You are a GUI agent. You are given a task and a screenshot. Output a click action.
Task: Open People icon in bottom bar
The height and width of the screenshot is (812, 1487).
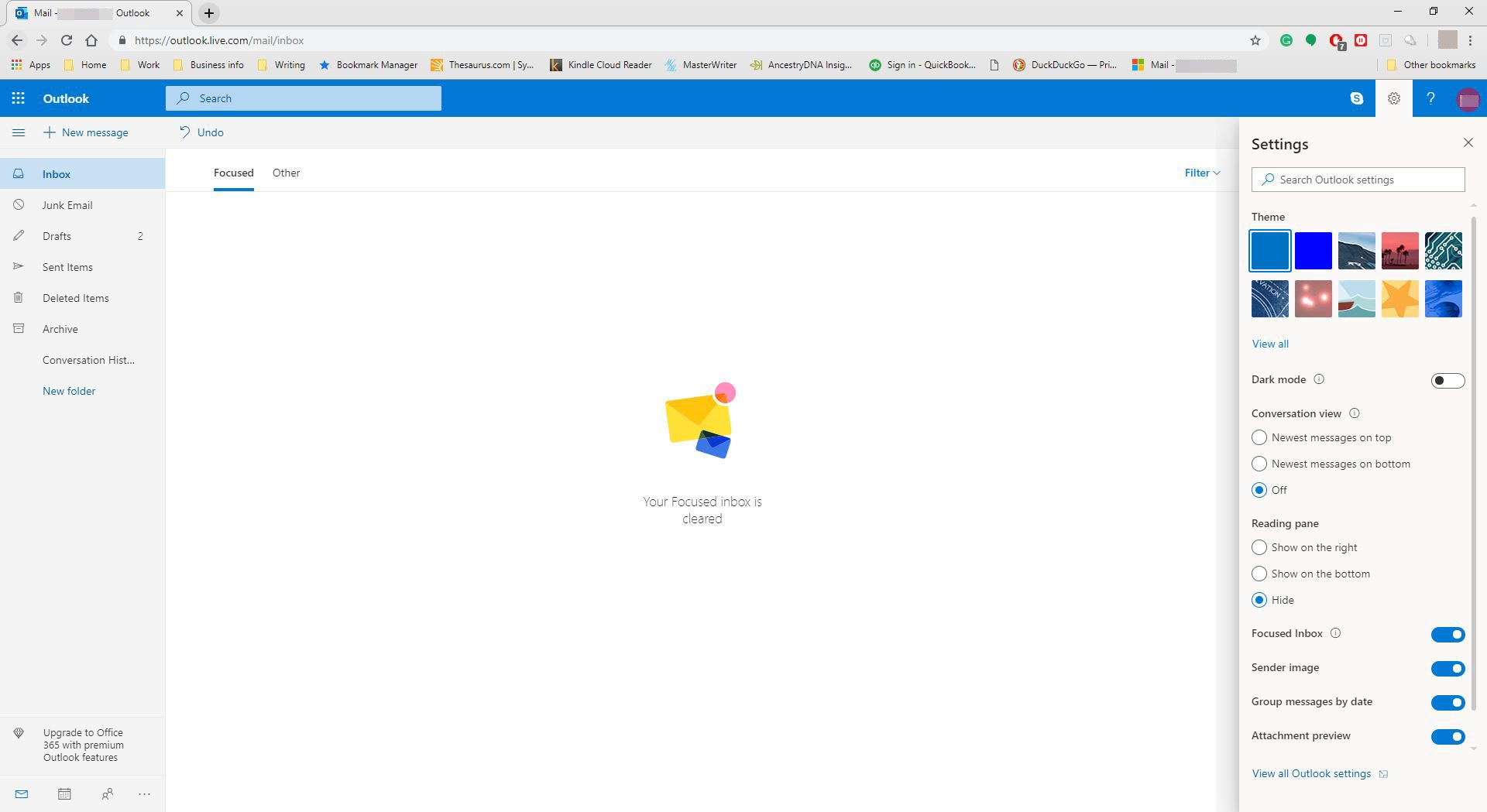click(108, 793)
